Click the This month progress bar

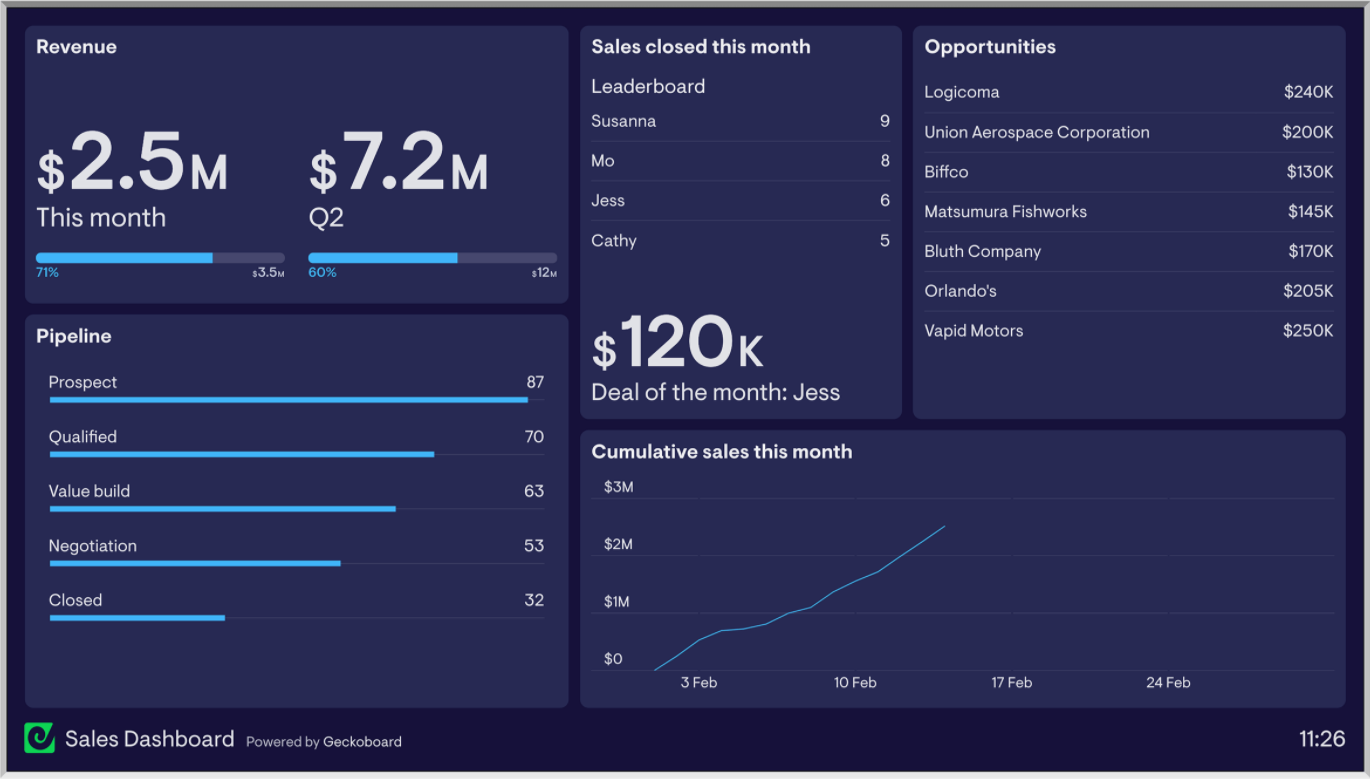click(160, 258)
